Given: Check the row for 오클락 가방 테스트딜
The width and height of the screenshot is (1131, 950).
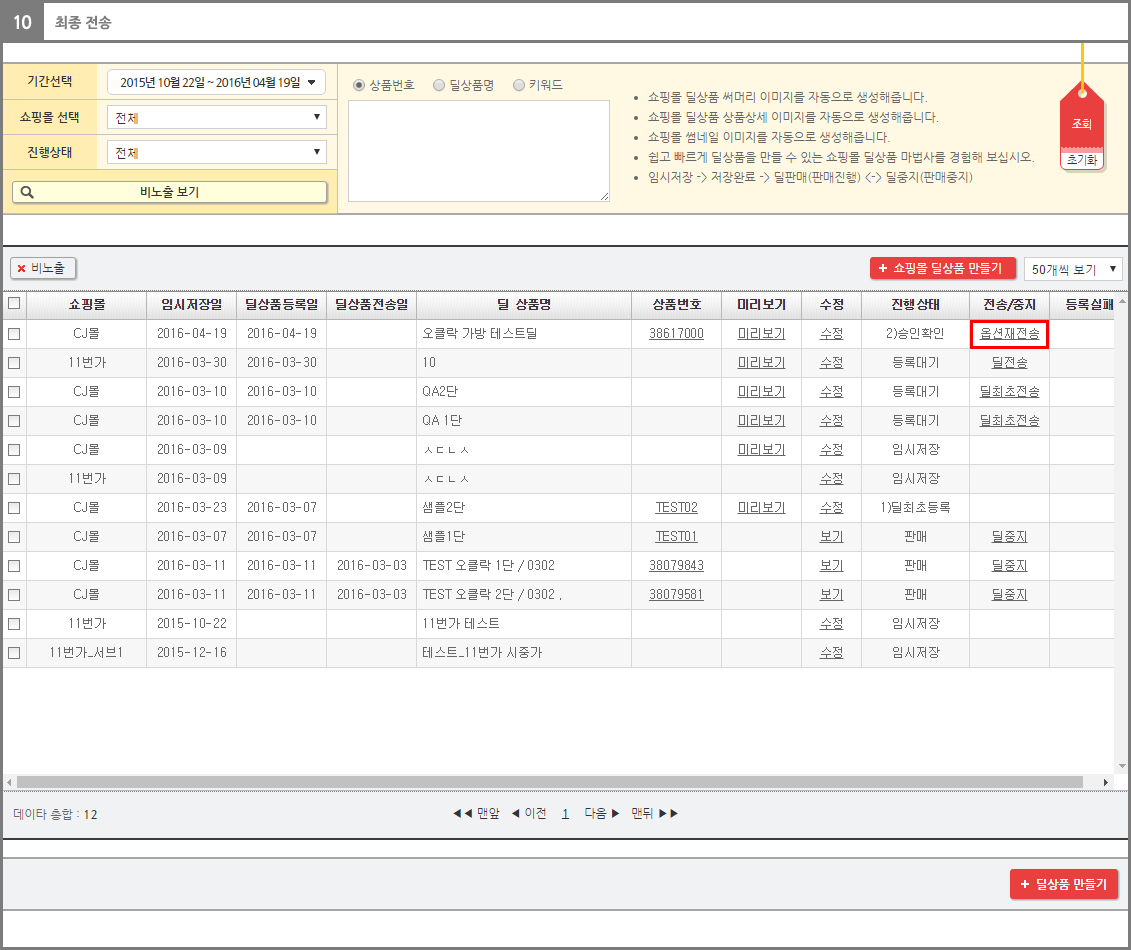Looking at the screenshot, I should click(x=14, y=334).
